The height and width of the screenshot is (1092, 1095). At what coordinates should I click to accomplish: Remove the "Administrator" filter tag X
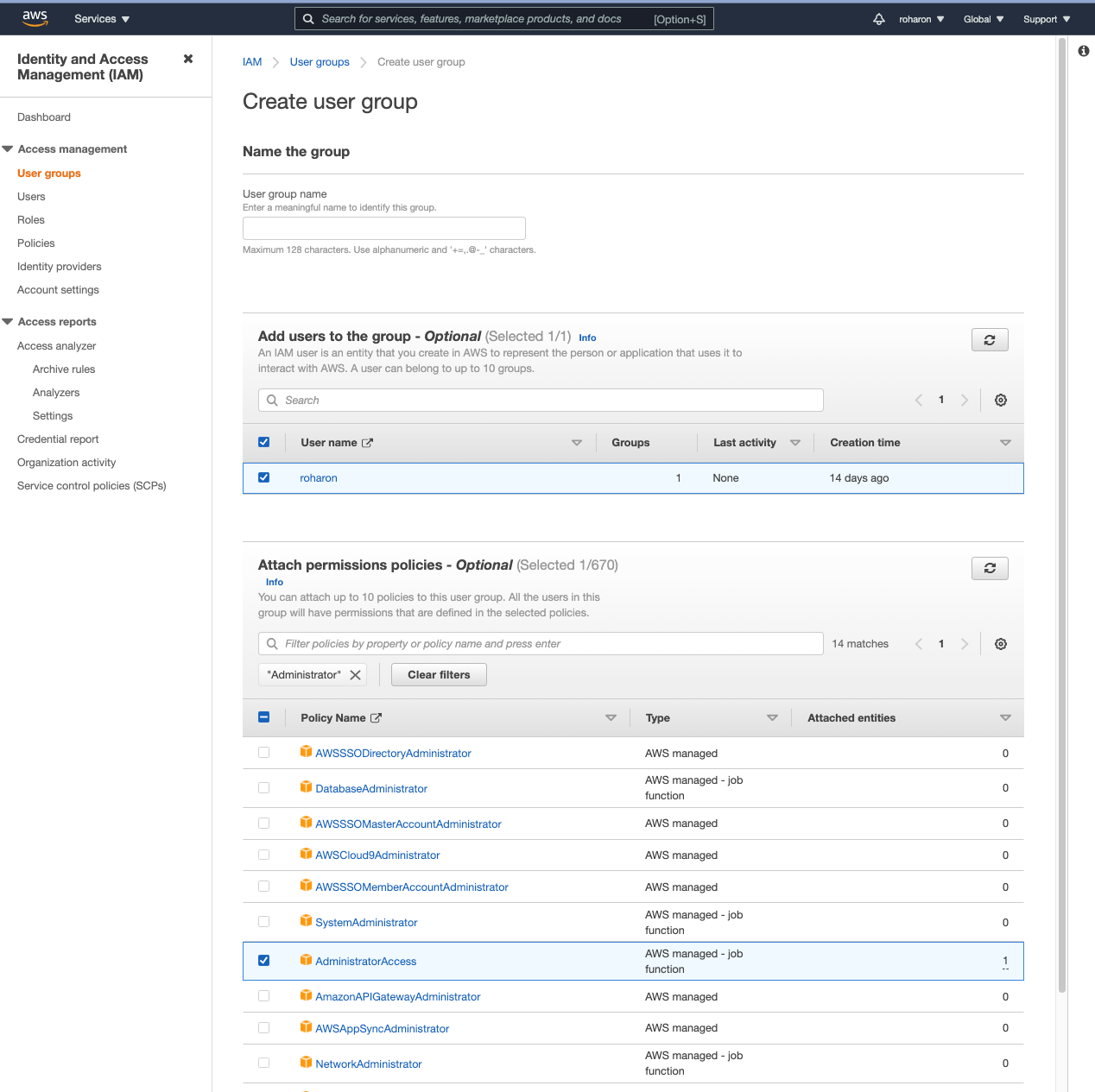click(x=355, y=675)
